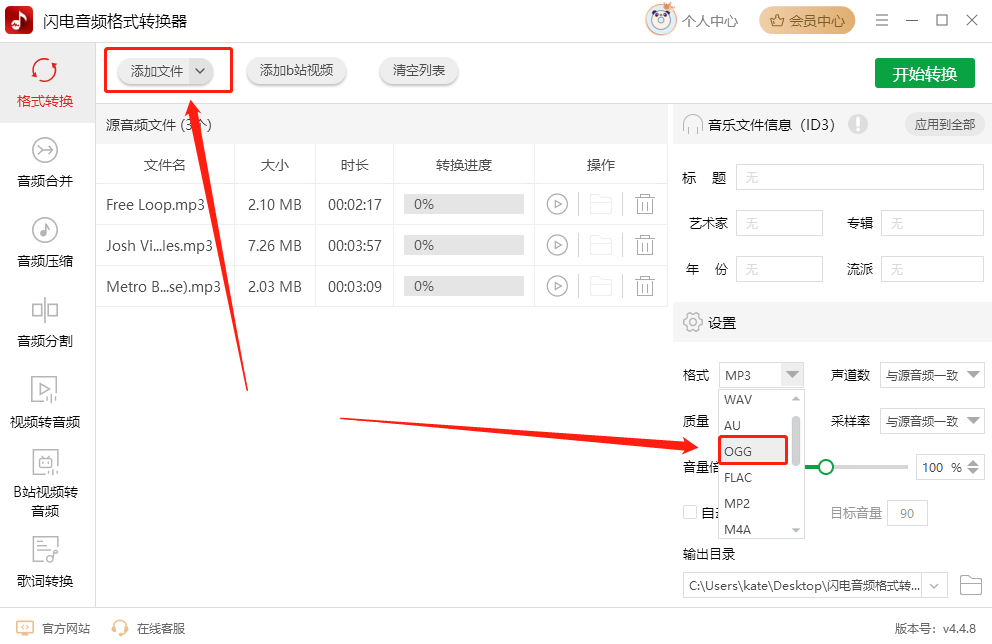Open the 歌词转换 lyrics conversion tool

45,562
